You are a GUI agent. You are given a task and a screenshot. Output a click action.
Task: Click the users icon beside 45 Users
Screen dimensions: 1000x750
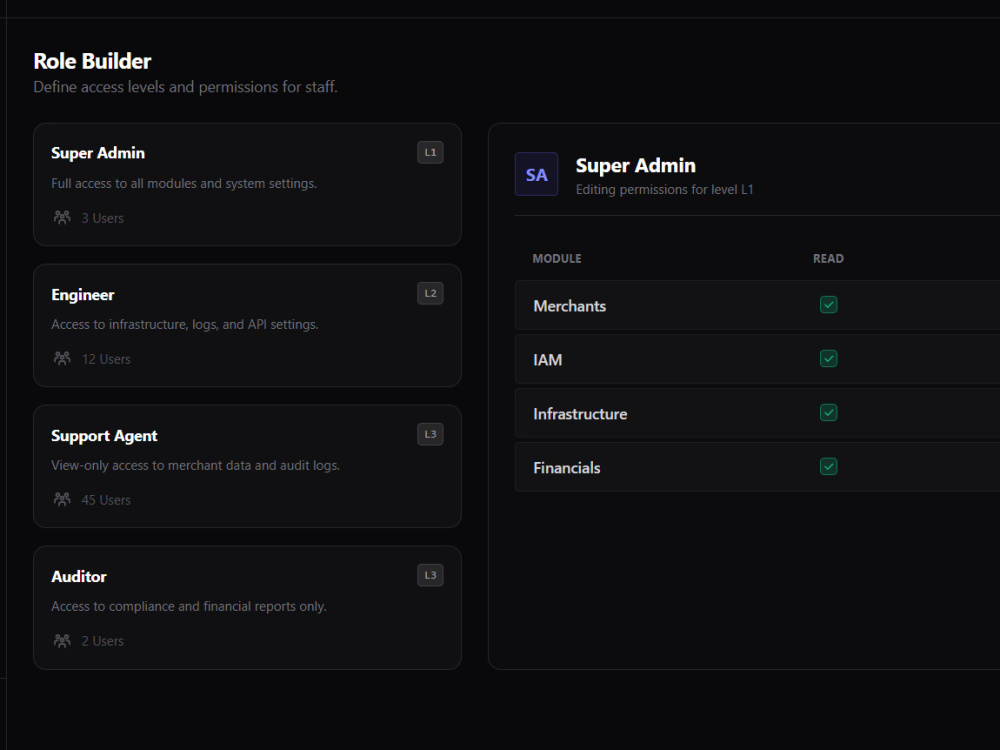62,499
